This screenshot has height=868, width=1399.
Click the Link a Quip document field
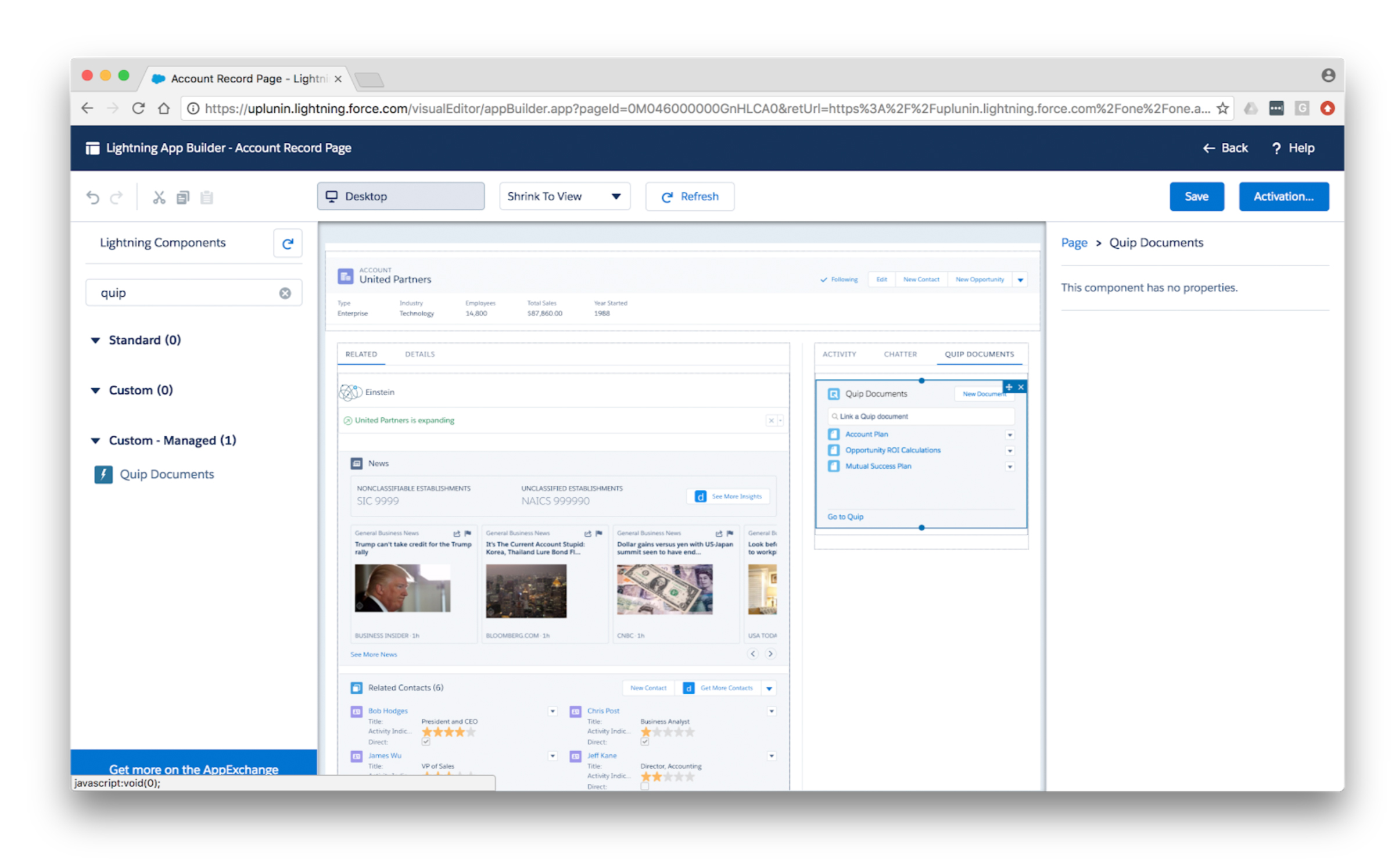(x=921, y=417)
